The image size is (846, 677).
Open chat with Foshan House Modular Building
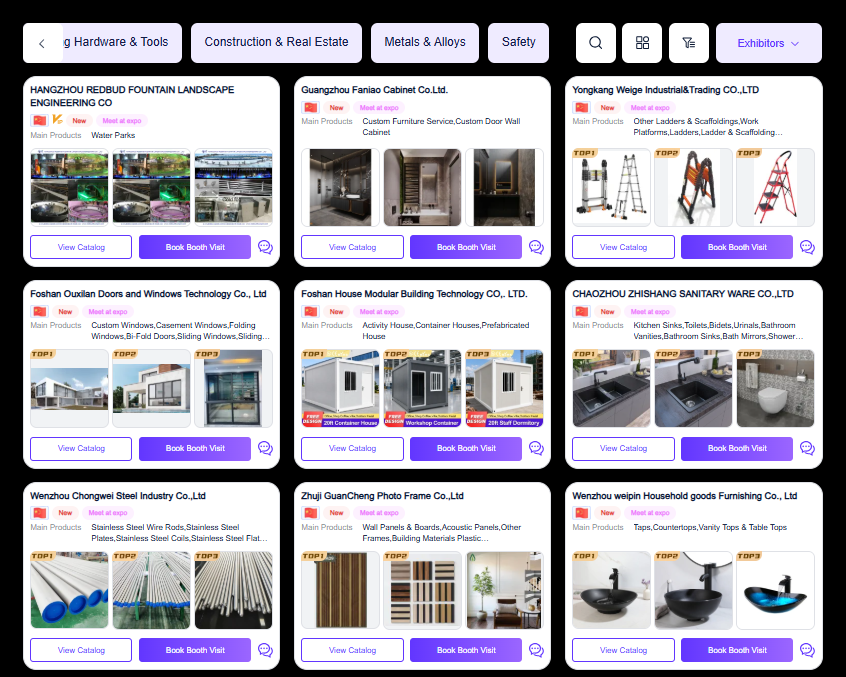click(536, 448)
